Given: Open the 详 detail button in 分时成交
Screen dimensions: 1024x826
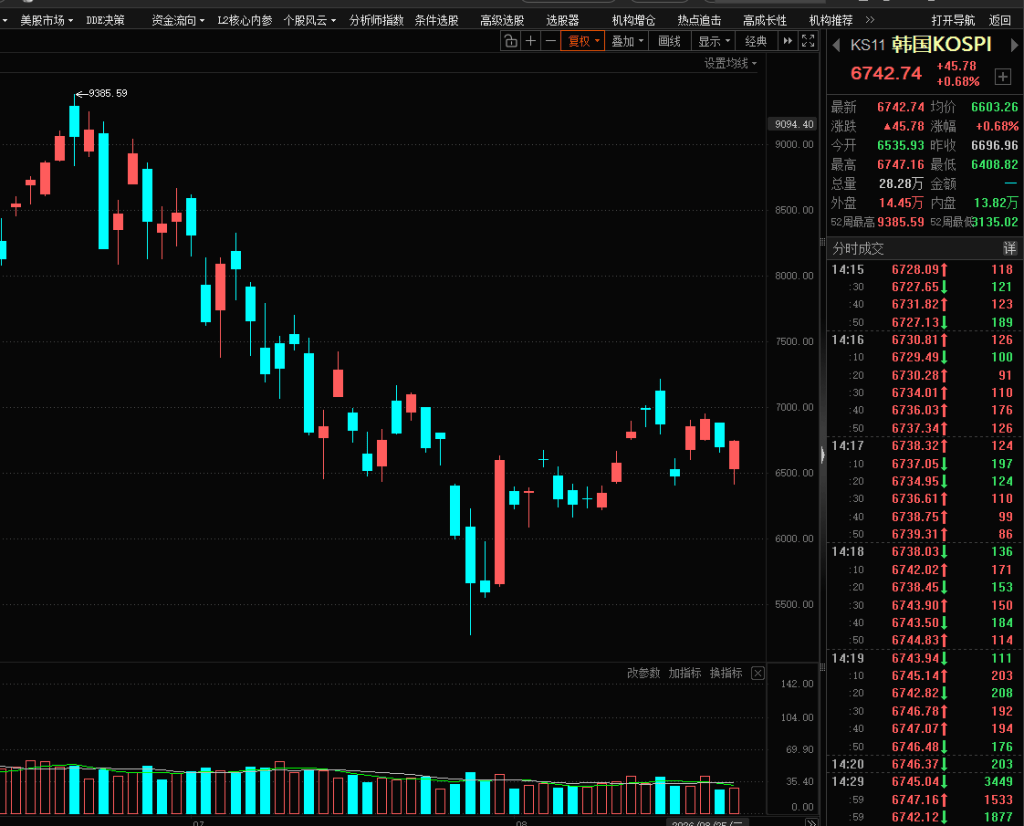Looking at the screenshot, I should [1010, 248].
